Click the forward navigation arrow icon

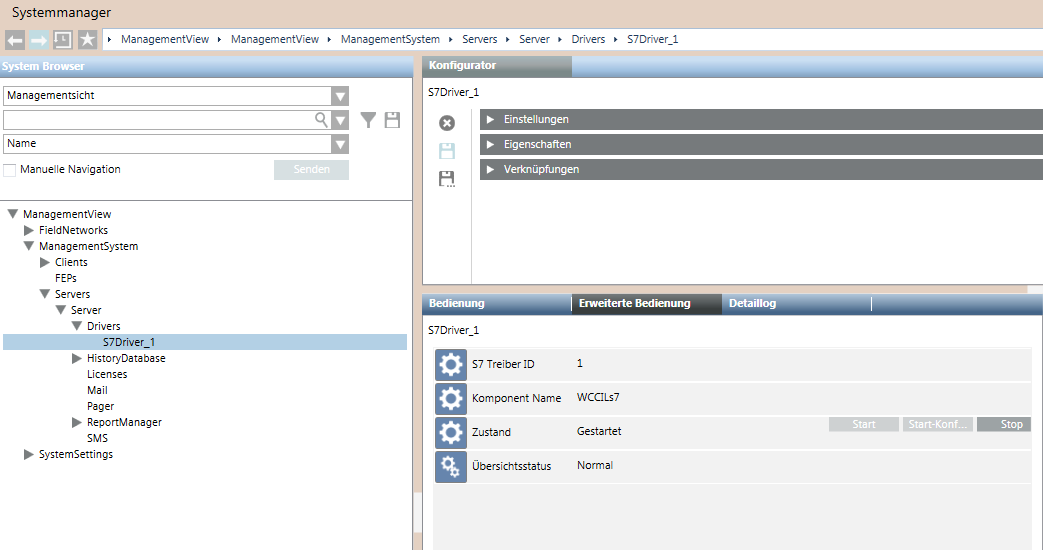pos(39,40)
